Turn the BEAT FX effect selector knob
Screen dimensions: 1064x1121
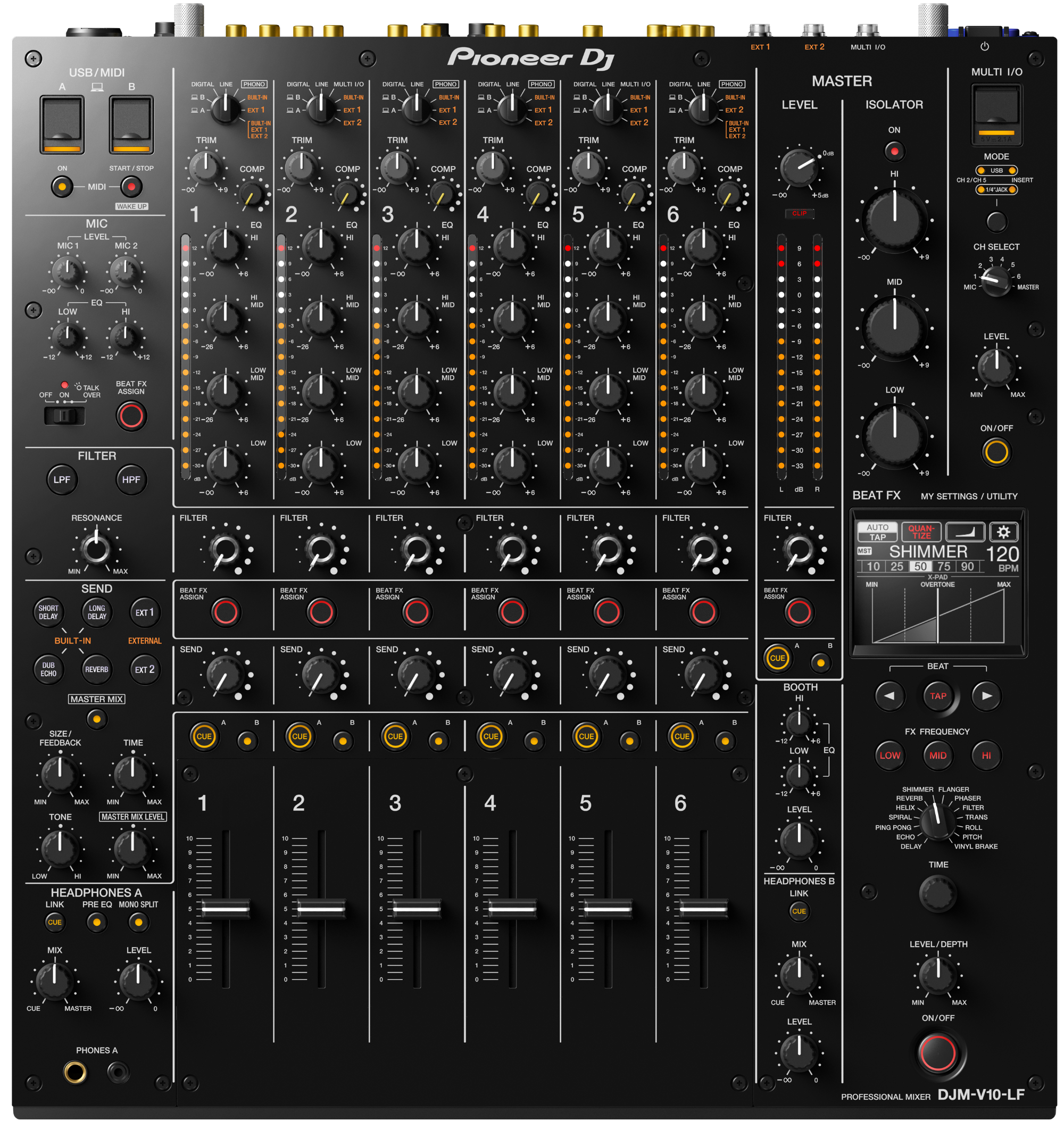pyautogui.click(x=937, y=821)
